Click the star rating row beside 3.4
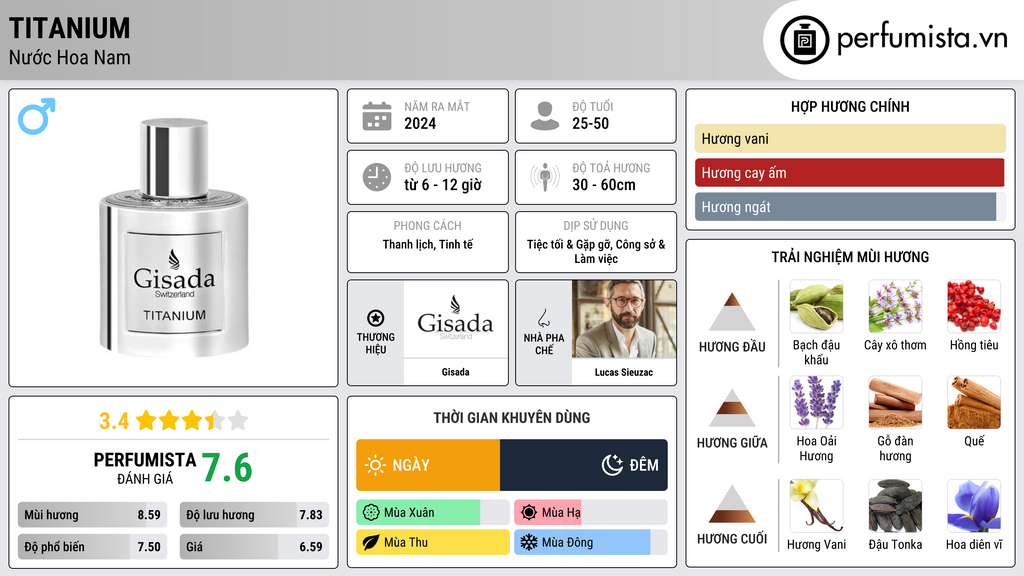Screen dimensions: 1024x576 click(x=192, y=421)
